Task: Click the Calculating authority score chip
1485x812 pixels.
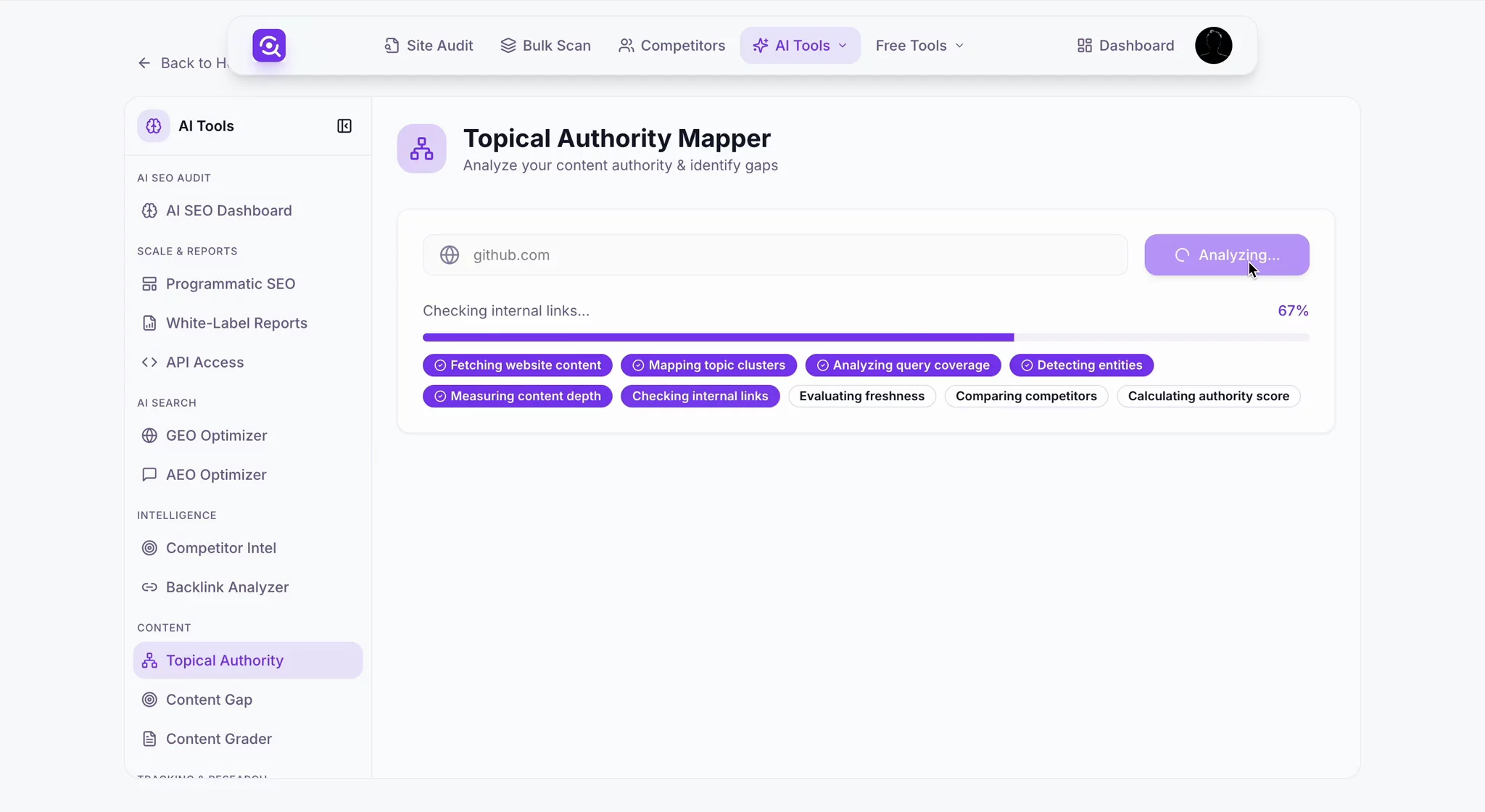Action: point(1208,397)
